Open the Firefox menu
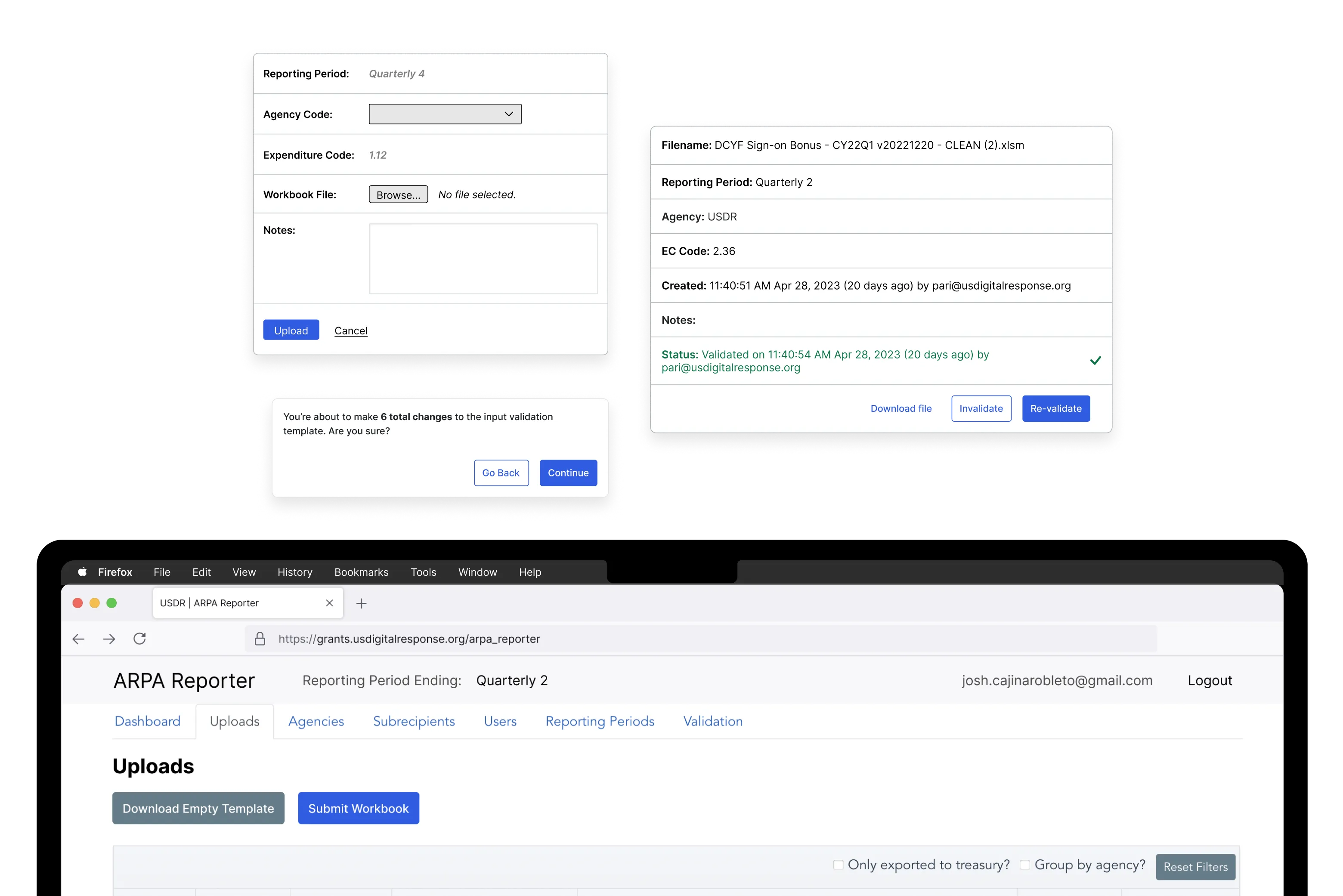Screen dimensions: 1343x896 click(x=115, y=572)
